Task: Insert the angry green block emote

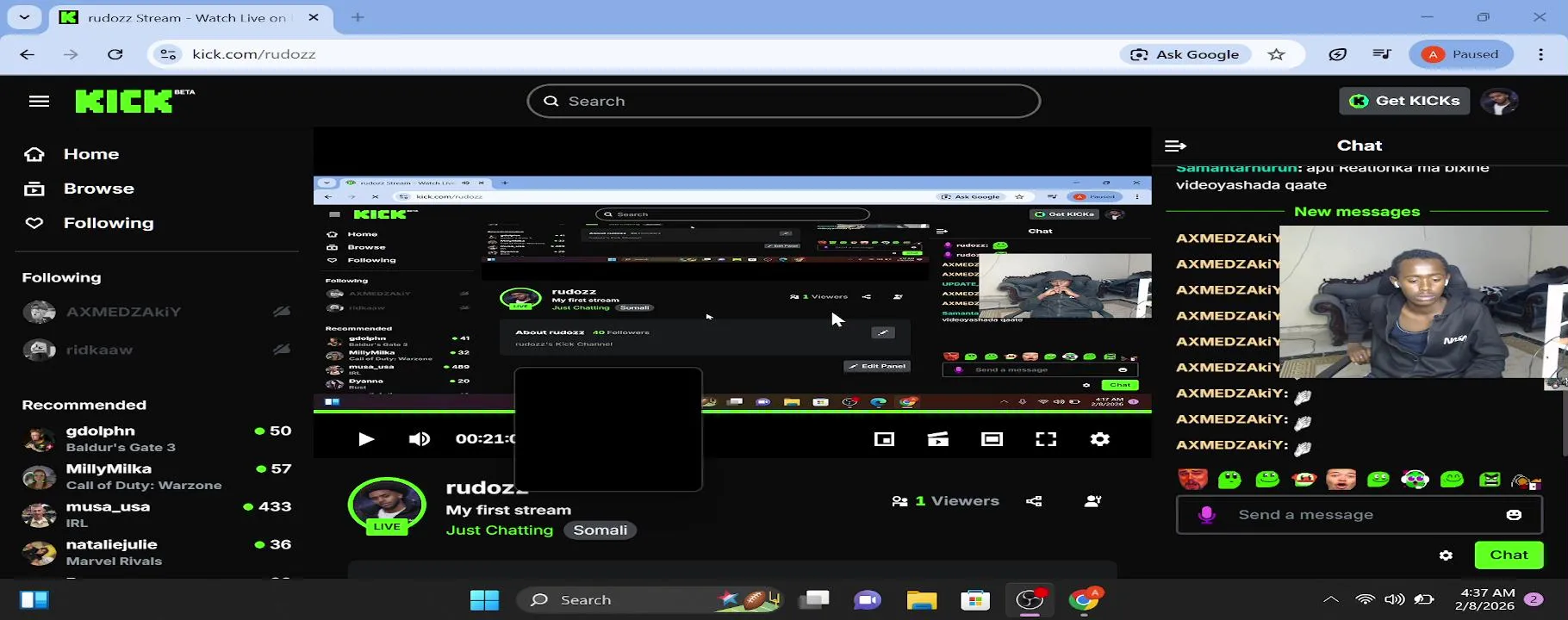Action: 1490,479
